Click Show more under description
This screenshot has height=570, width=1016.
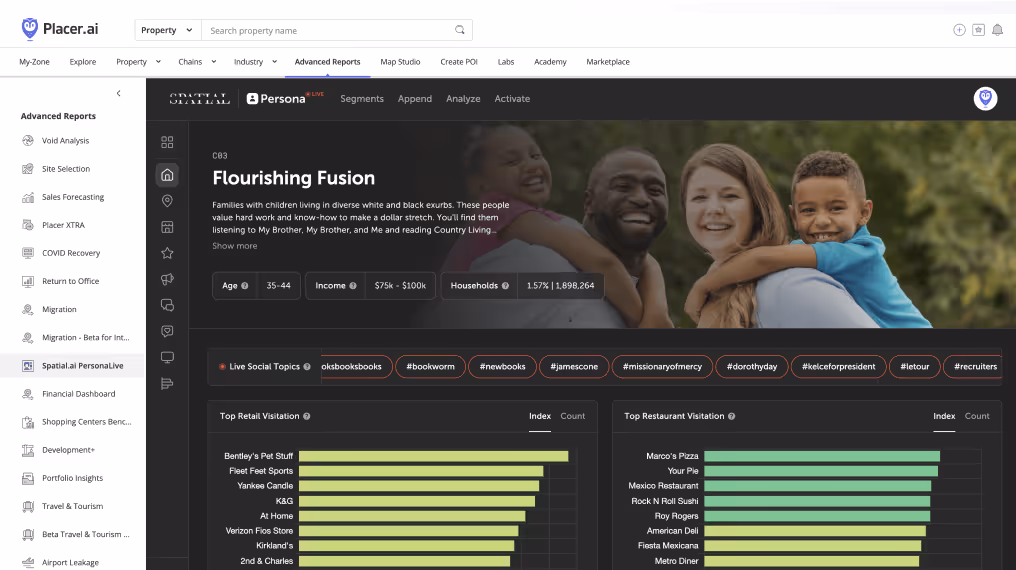[x=235, y=246]
